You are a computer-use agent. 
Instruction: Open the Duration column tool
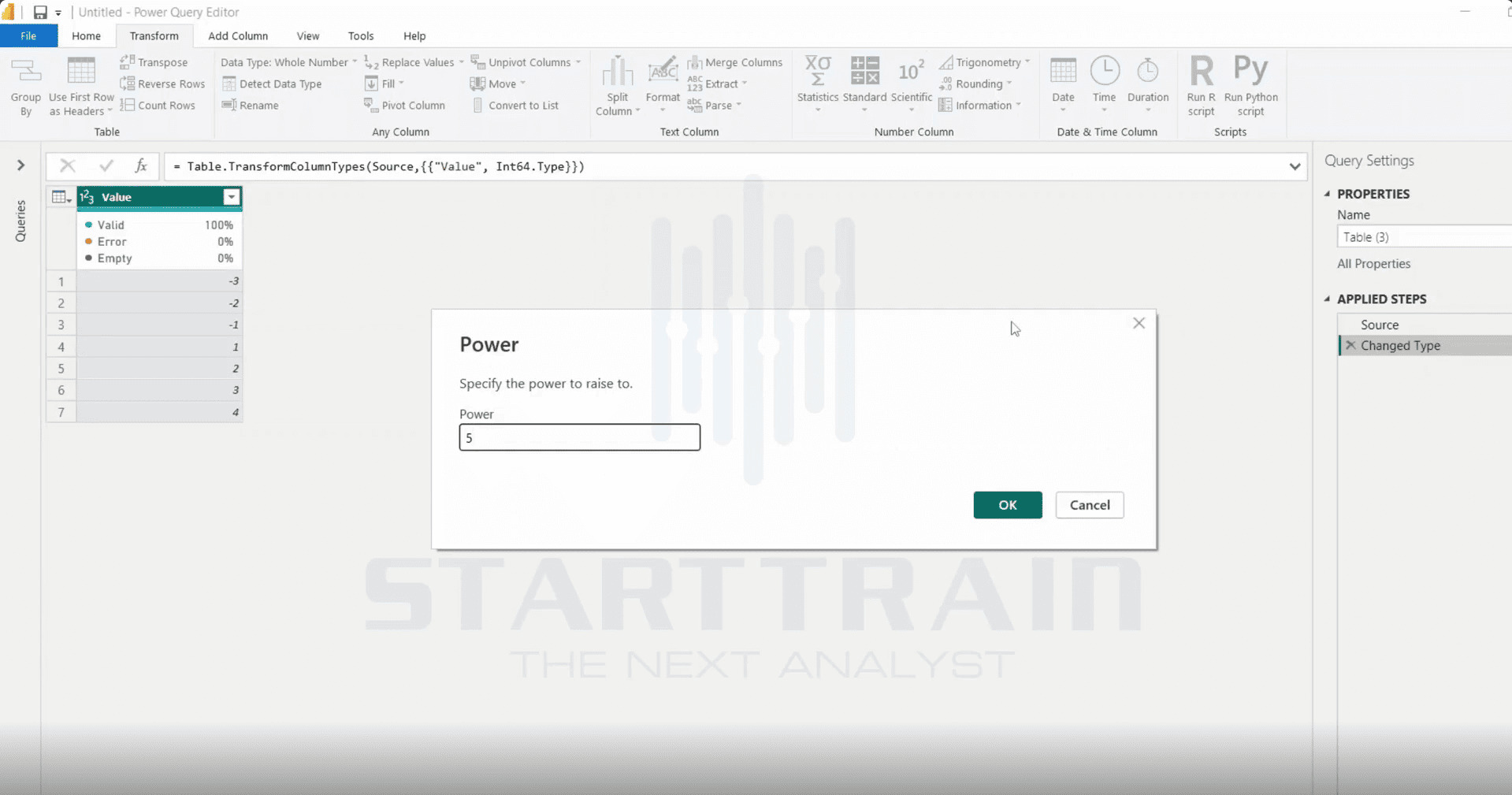1148,84
